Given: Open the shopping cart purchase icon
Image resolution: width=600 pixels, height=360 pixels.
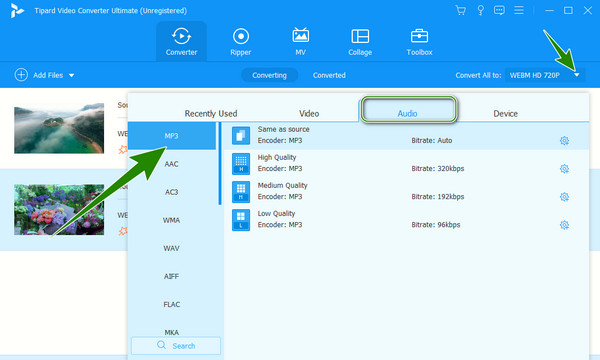Looking at the screenshot, I should point(460,10).
